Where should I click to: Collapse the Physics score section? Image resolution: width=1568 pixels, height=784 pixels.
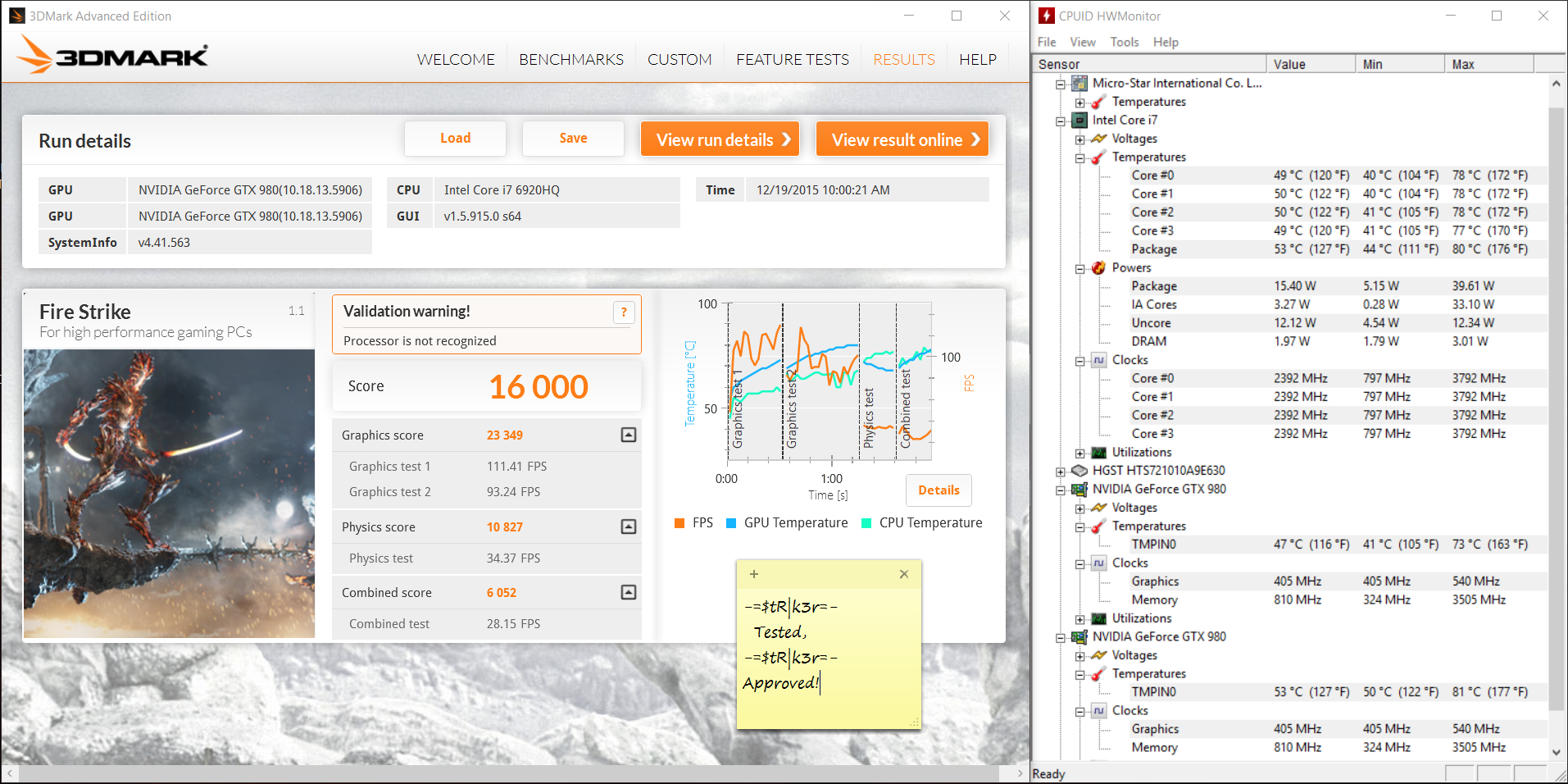[x=629, y=526]
